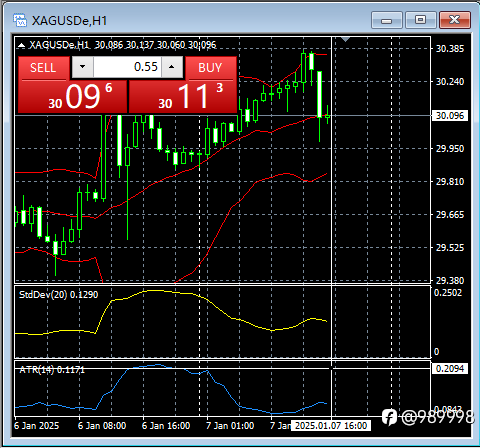This screenshot has width=480, height=448.
Task: Minimize the XAGUSDe,H1 chart window
Action: click(x=387, y=20)
